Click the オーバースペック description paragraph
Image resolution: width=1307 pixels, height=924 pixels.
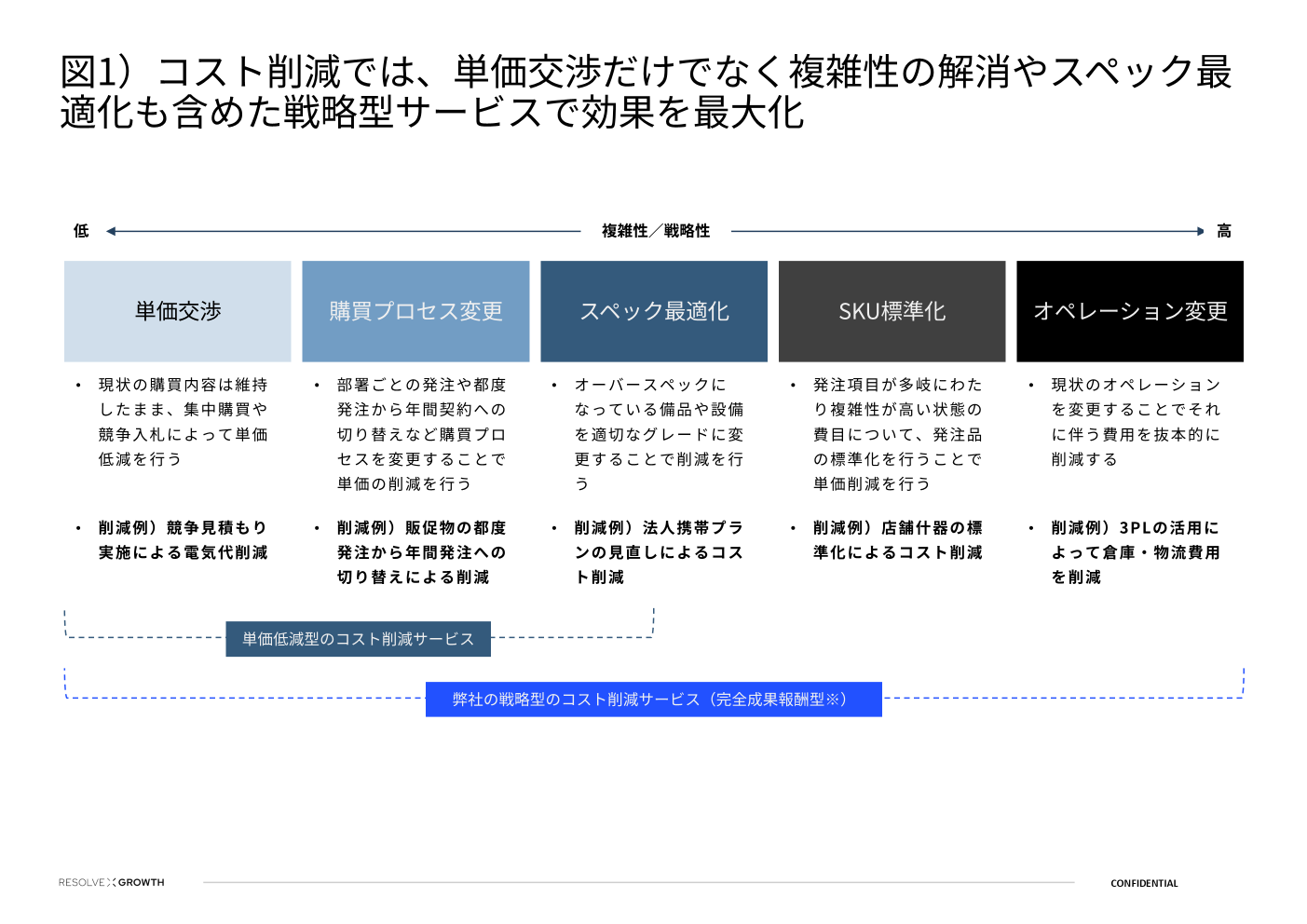659,434
